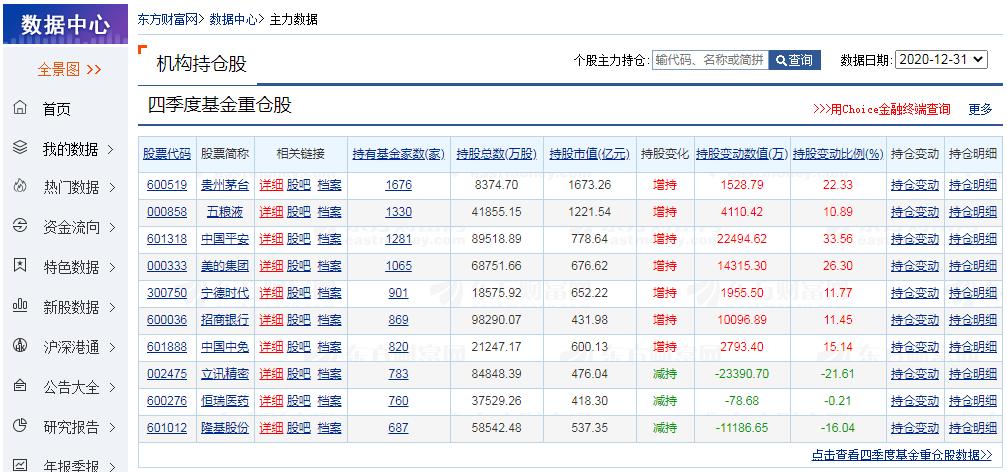This screenshot has width=1007, height=472.
Task: Click the bar chart icon beside 新股数据
Action: [20, 305]
